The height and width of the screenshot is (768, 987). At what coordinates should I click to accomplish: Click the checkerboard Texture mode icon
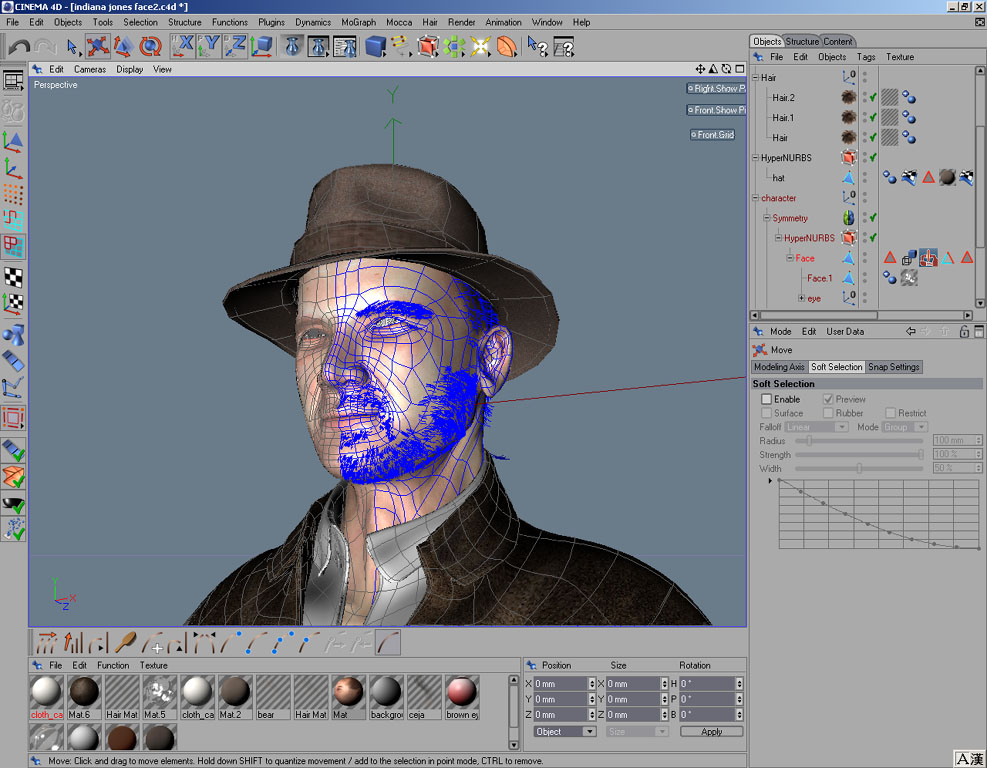[13, 277]
